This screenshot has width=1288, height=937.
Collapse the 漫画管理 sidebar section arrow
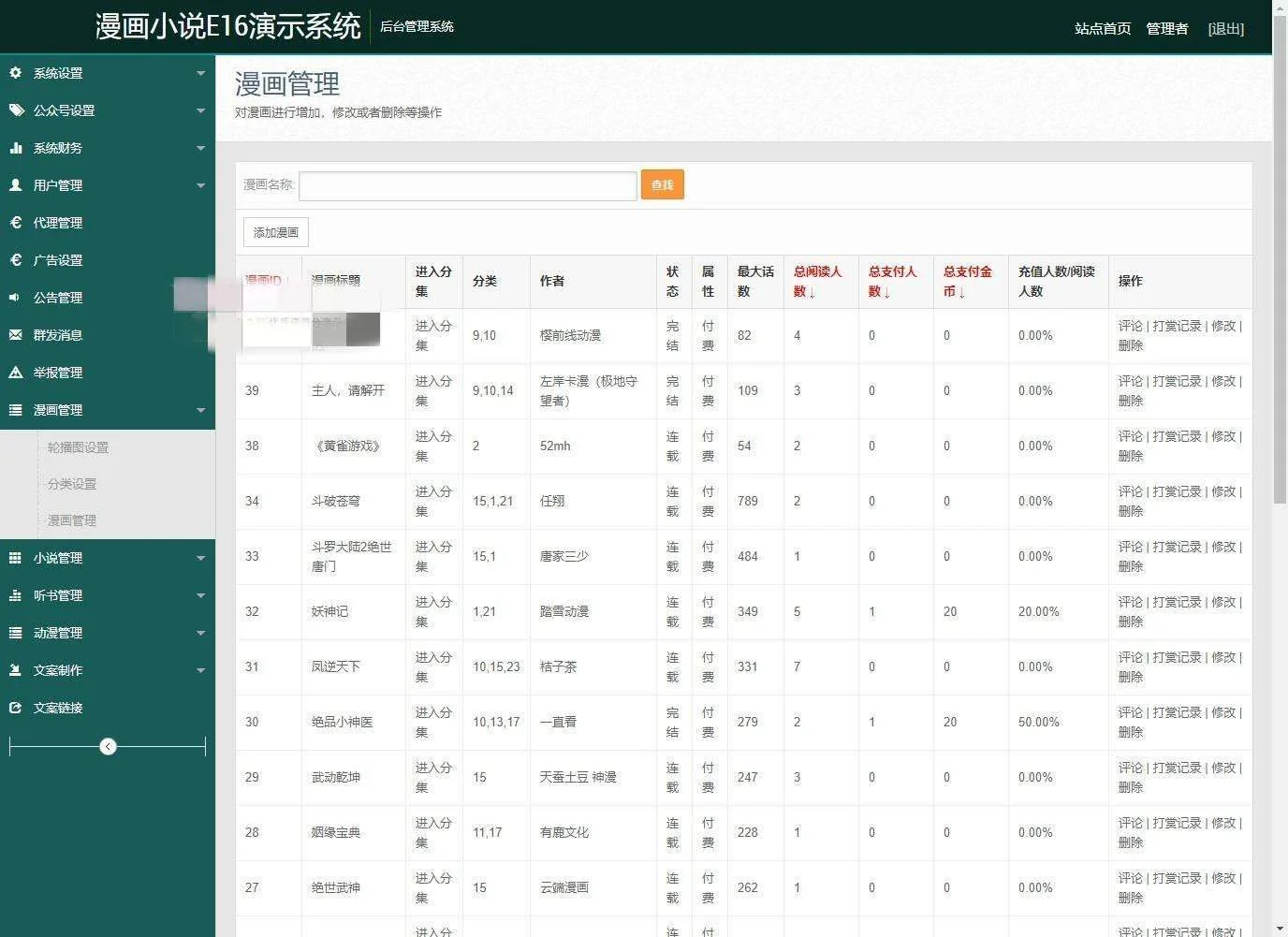pos(200,410)
